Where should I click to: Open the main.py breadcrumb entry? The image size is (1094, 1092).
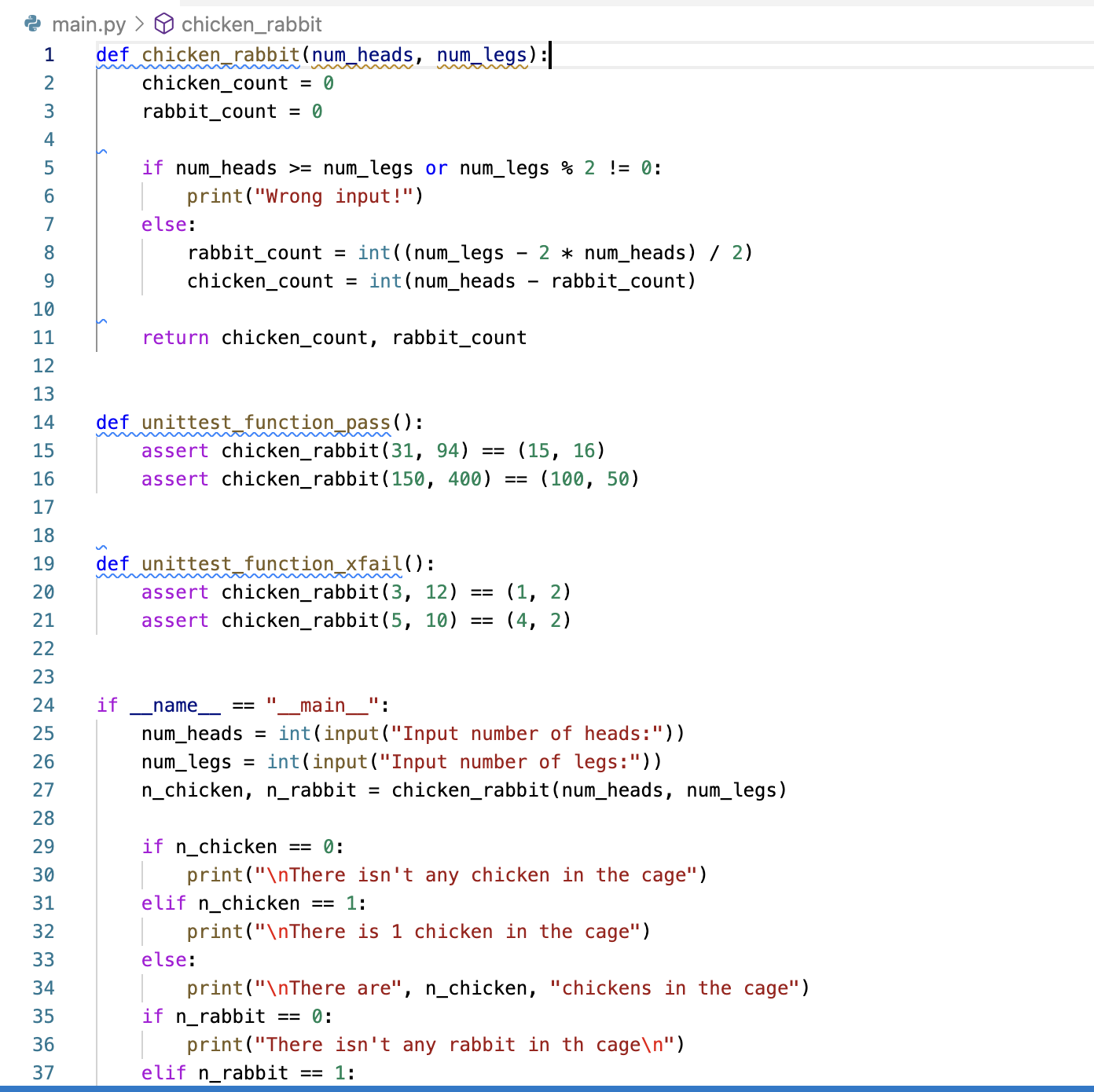[89, 24]
